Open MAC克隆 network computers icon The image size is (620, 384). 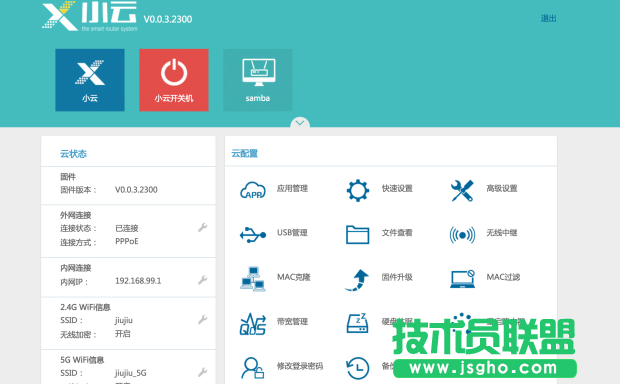[x=253, y=279]
